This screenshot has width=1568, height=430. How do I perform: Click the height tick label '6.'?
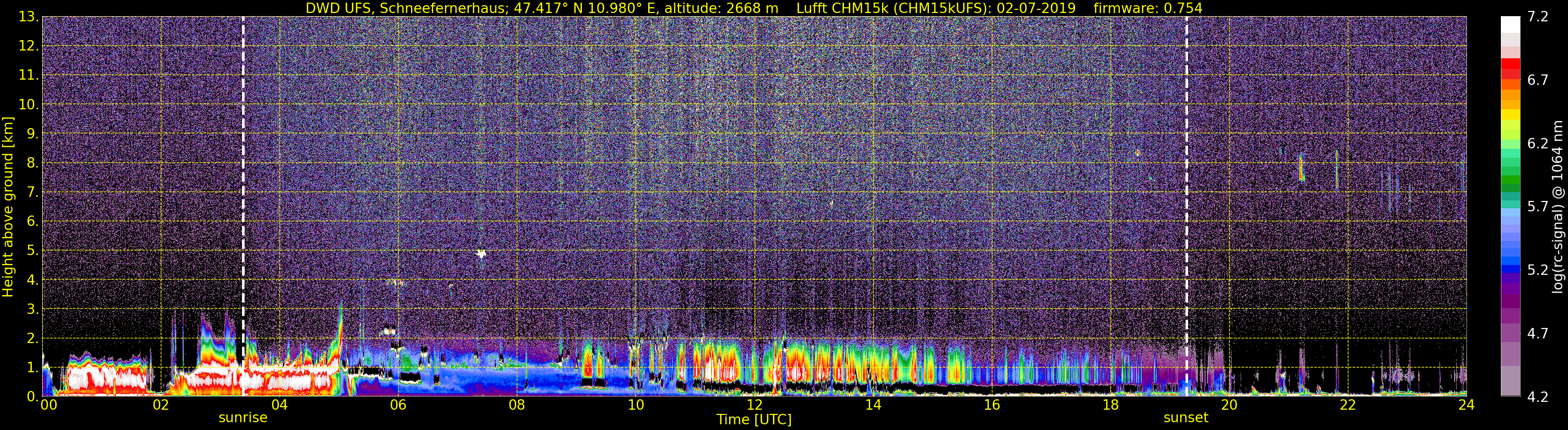[32, 222]
